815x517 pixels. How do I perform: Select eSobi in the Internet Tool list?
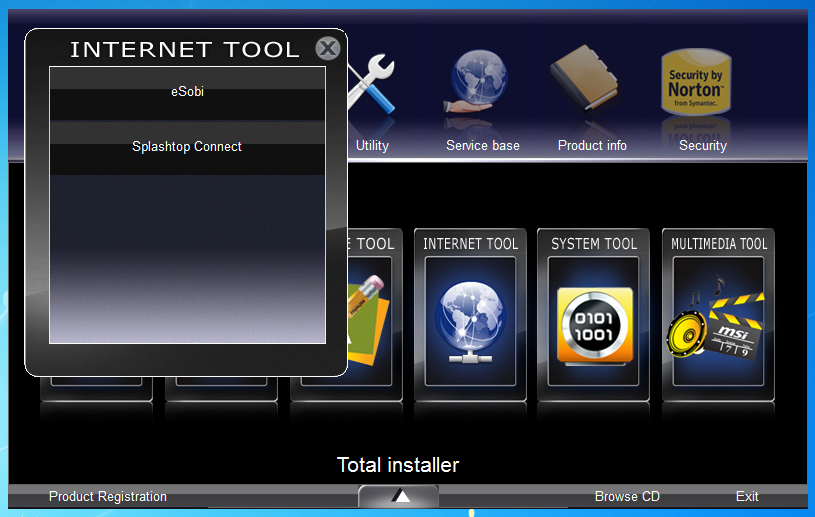click(x=187, y=94)
